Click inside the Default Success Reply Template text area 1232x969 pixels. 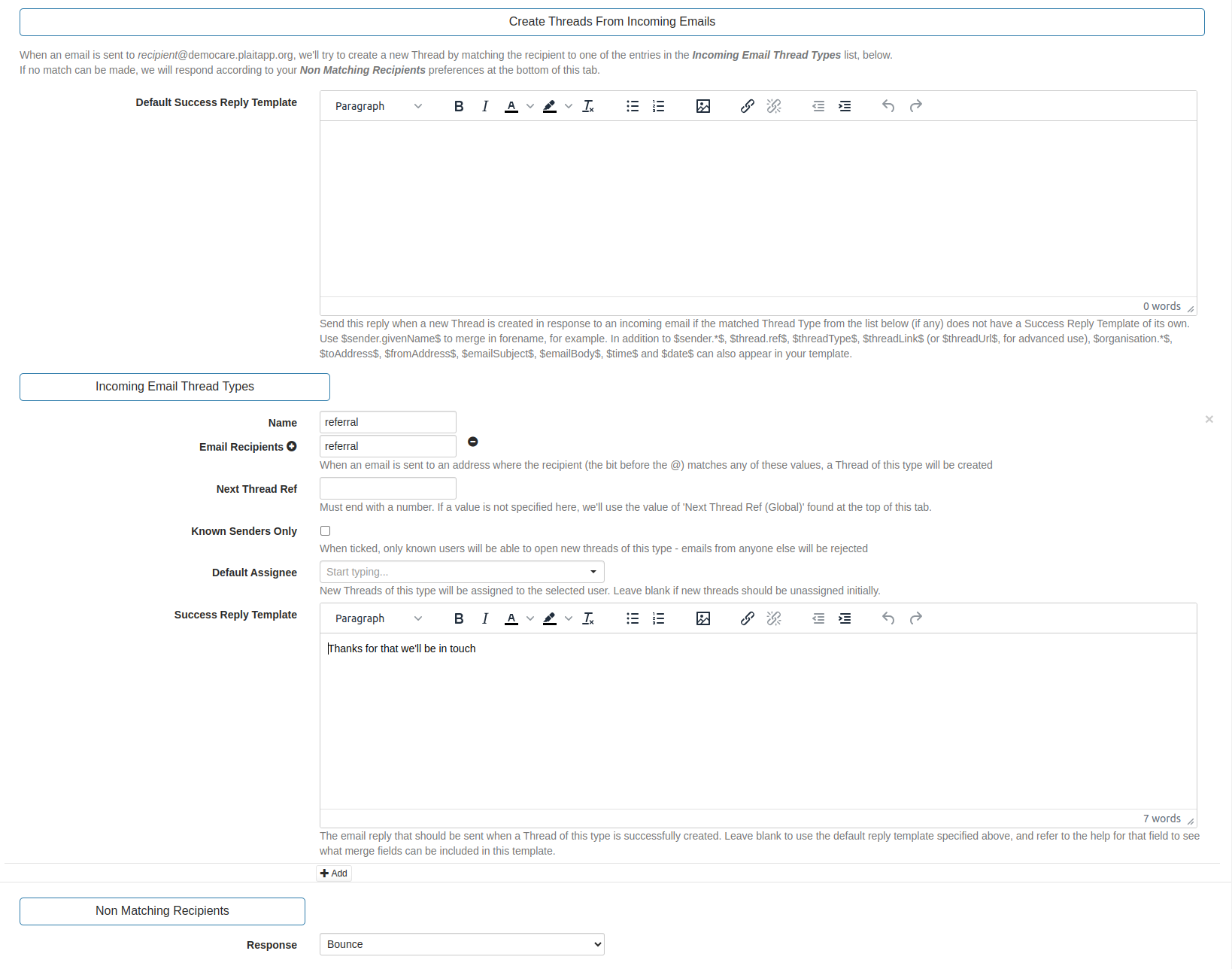coord(758,209)
